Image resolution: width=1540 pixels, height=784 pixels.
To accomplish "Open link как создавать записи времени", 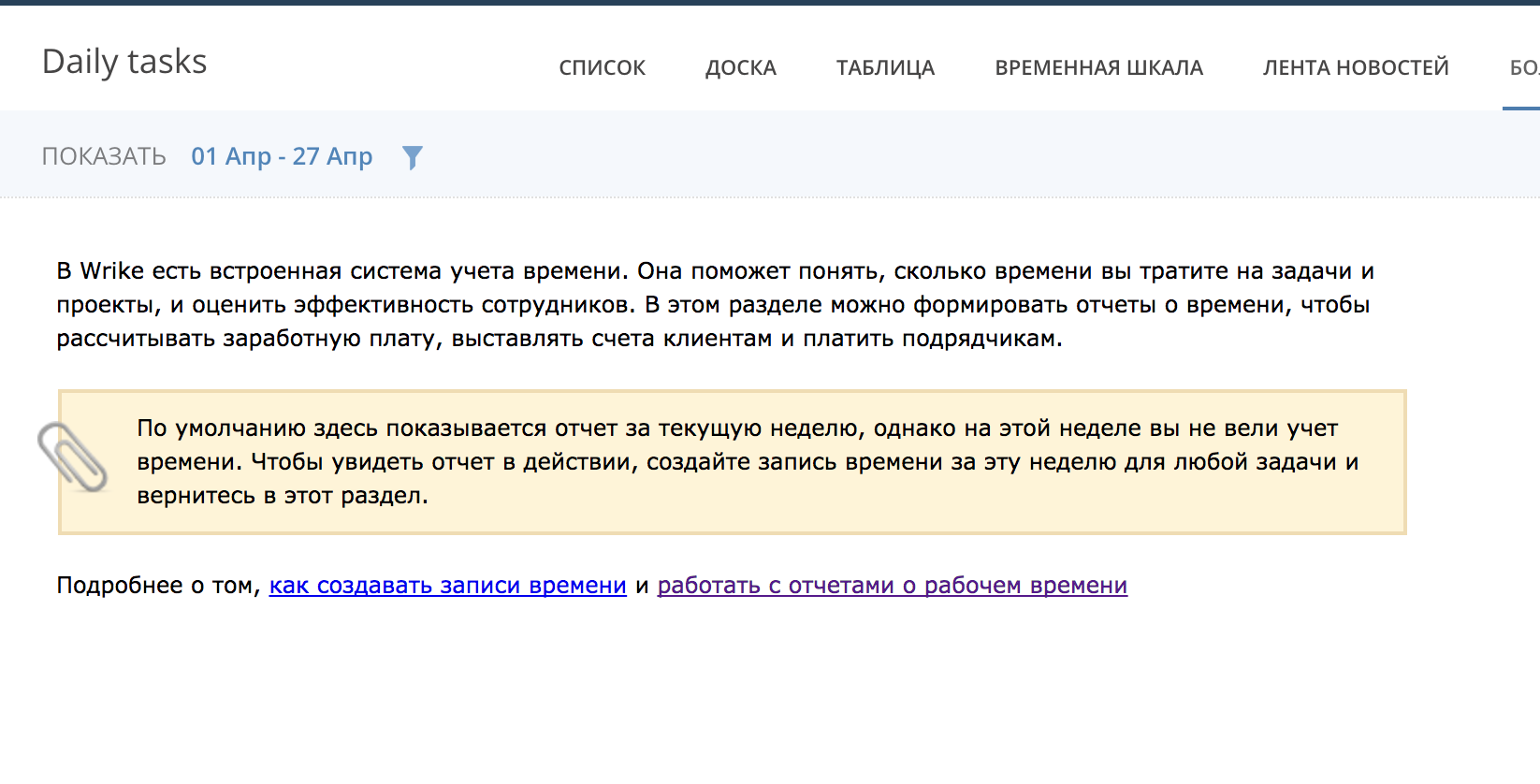I will point(447,586).
